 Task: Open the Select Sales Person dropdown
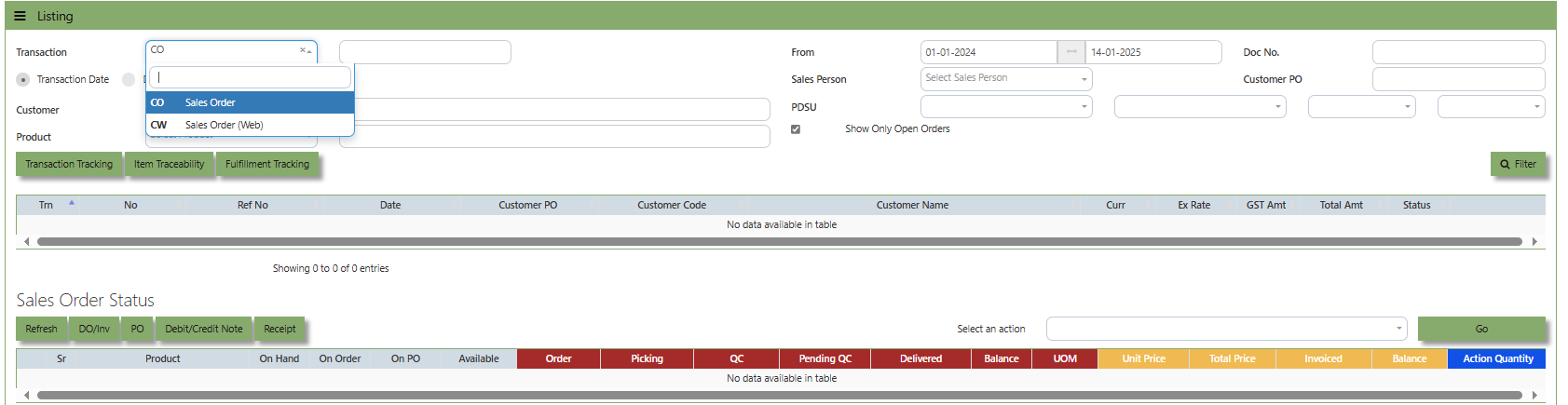tap(1006, 79)
